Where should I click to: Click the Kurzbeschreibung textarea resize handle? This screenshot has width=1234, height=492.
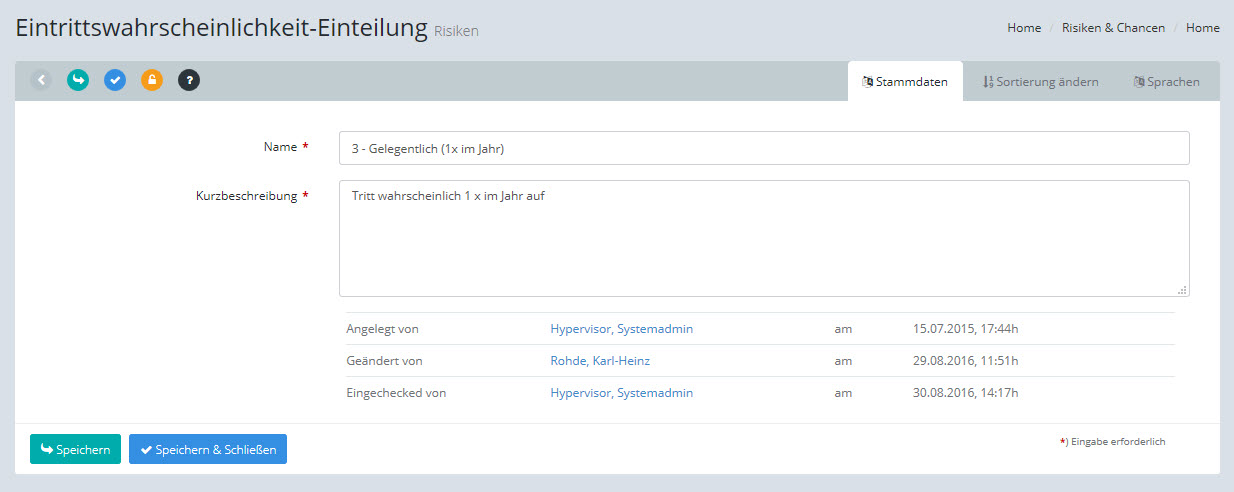[x=1182, y=290]
